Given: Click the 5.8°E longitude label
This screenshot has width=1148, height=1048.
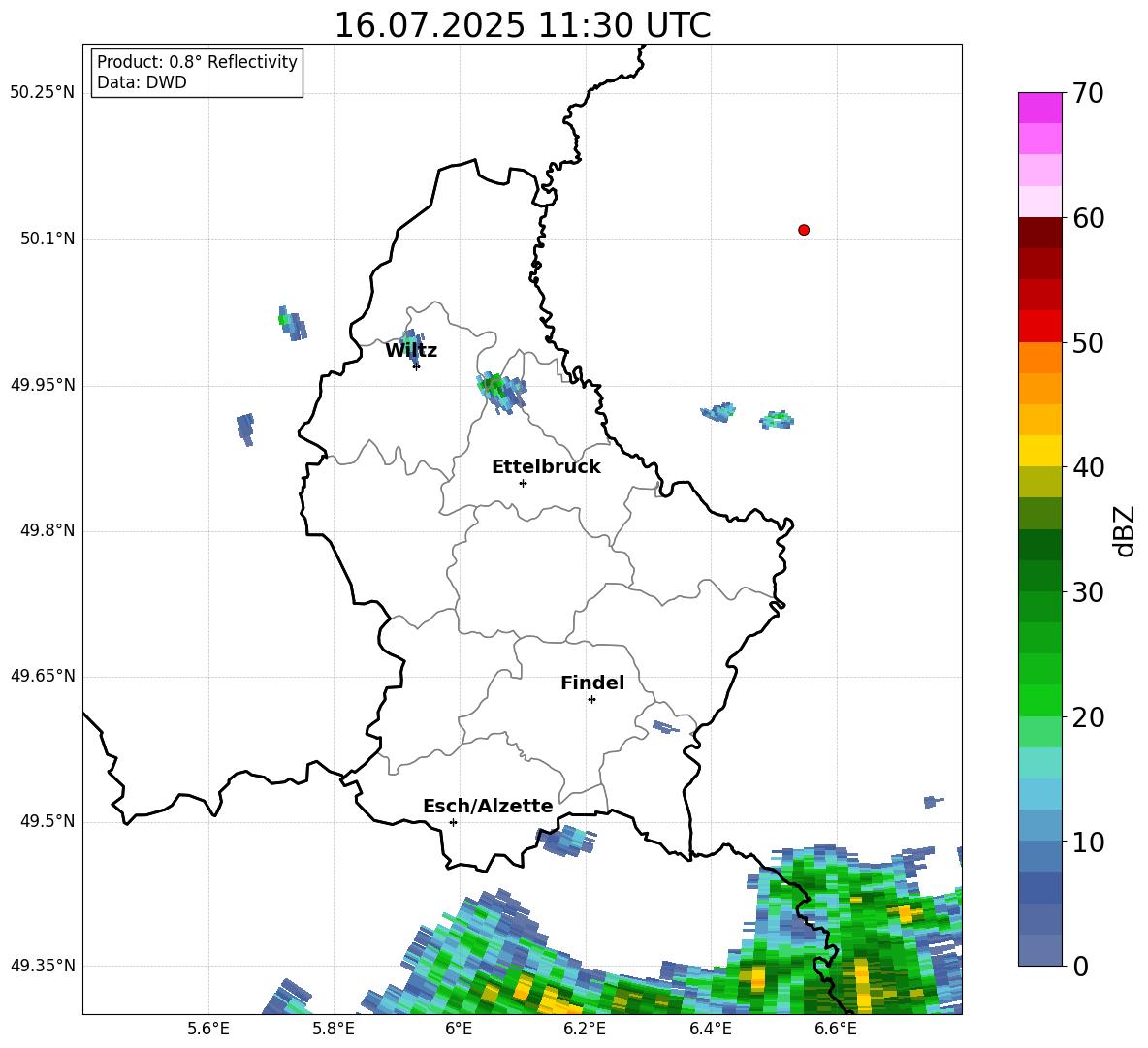Looking at the screenshot, I should pos(334,1029).
